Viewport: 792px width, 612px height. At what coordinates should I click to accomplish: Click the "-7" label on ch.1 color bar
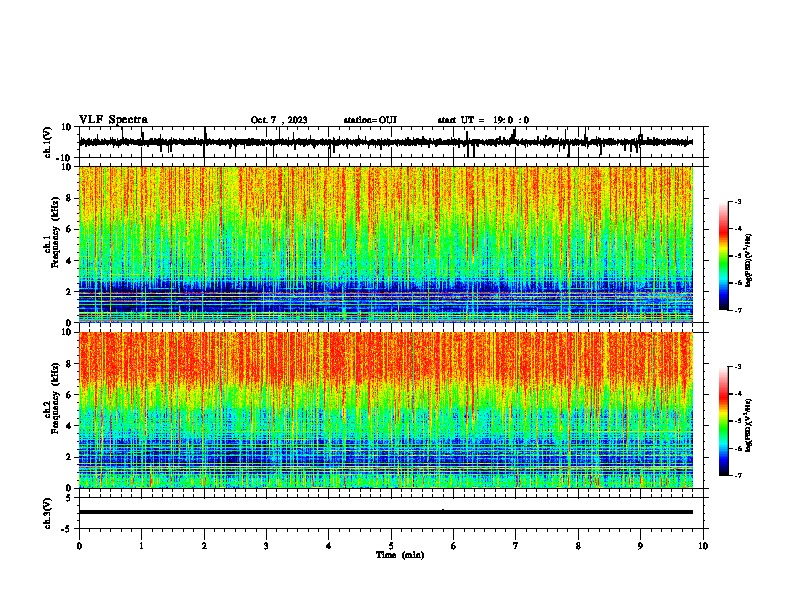738,310
